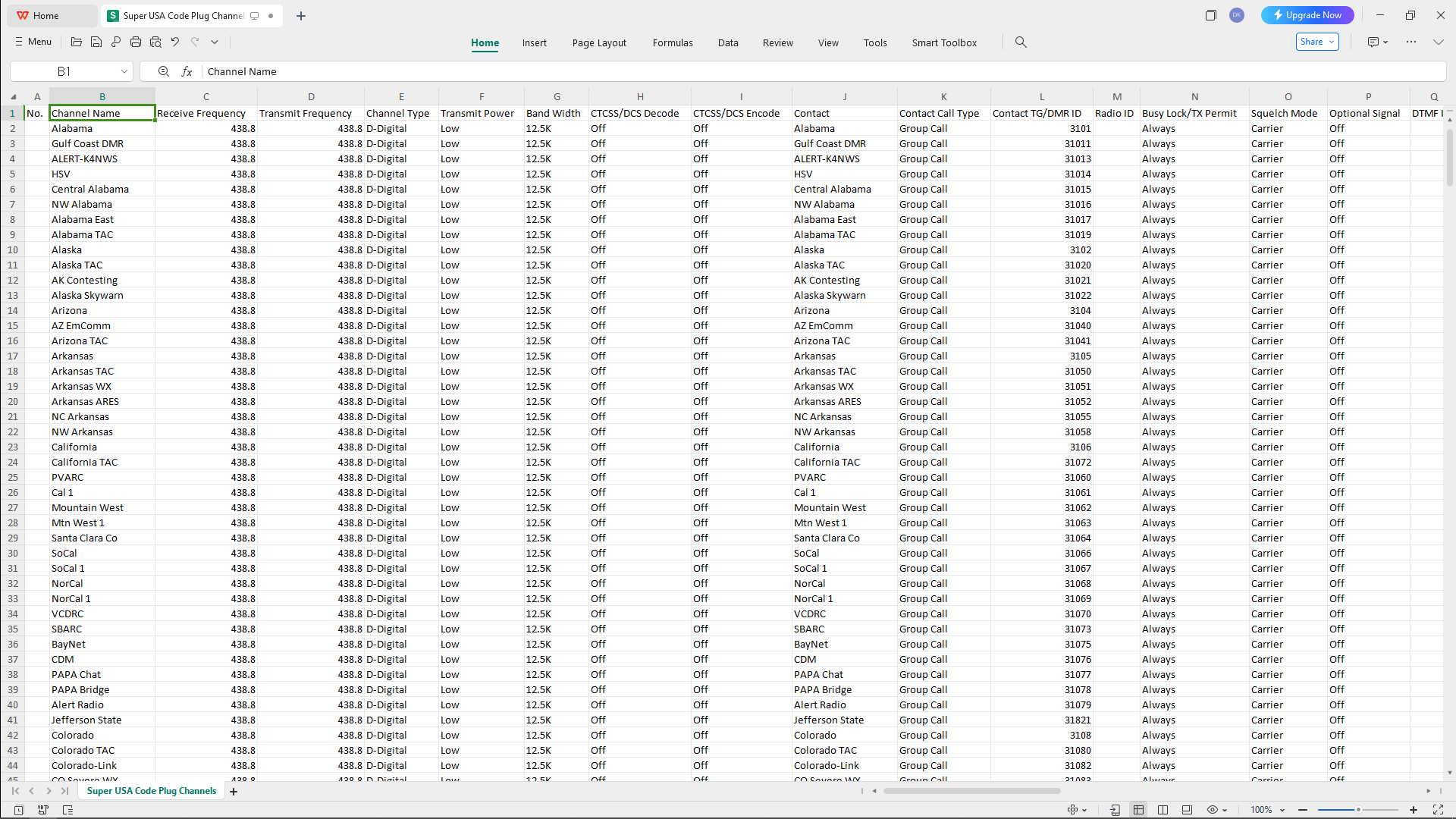Image resolution: width=1456 pixels, height=819 pixels.
Task: Open the Formulas ribbon tab
Action: 672,42
